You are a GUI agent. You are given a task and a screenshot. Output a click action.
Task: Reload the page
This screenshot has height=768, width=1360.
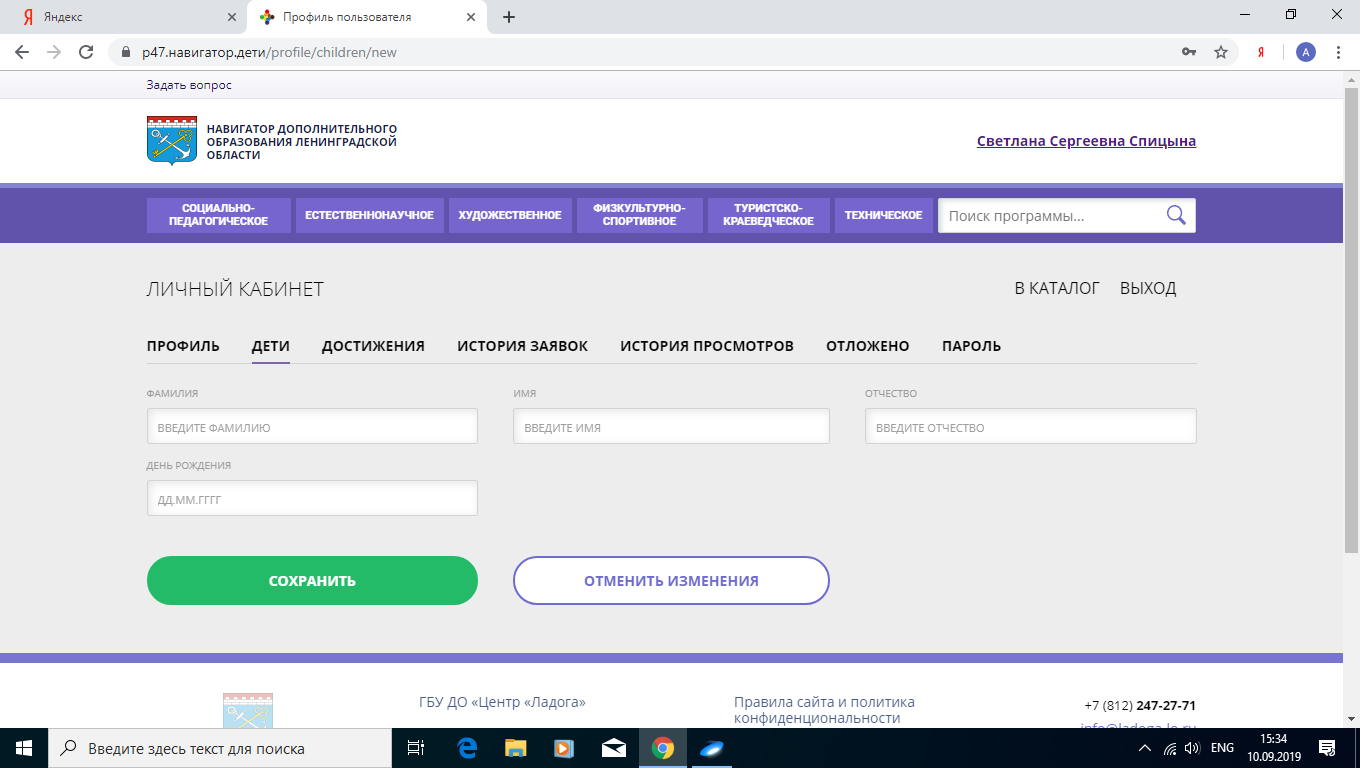tap(86, 52)
